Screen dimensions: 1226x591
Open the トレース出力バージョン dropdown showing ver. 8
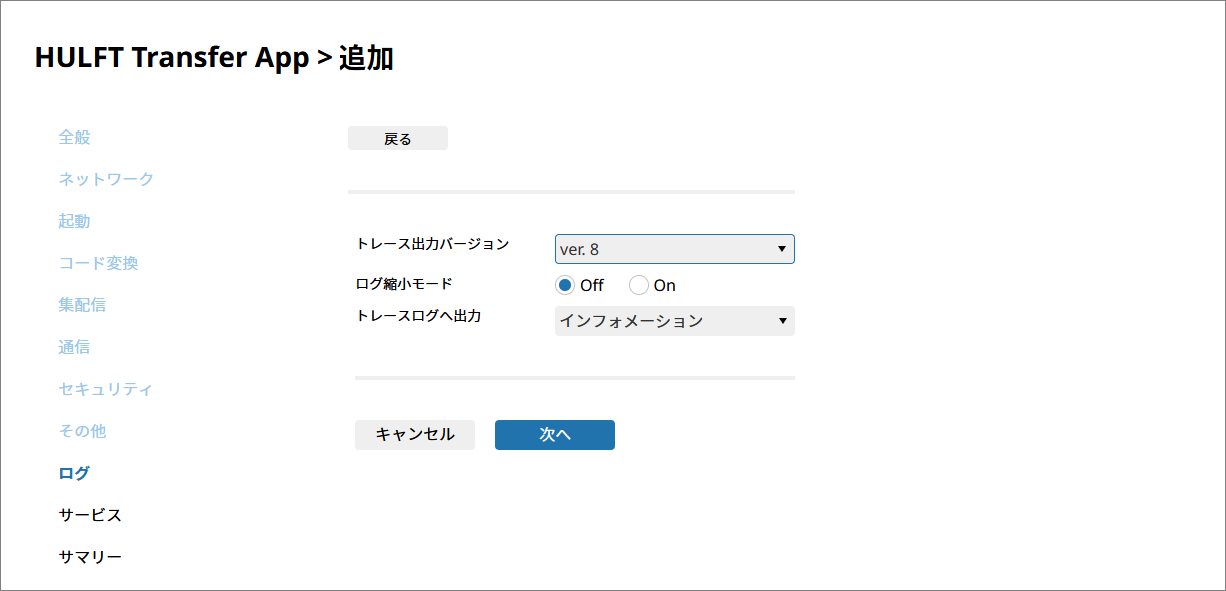(x=674, y=249)
